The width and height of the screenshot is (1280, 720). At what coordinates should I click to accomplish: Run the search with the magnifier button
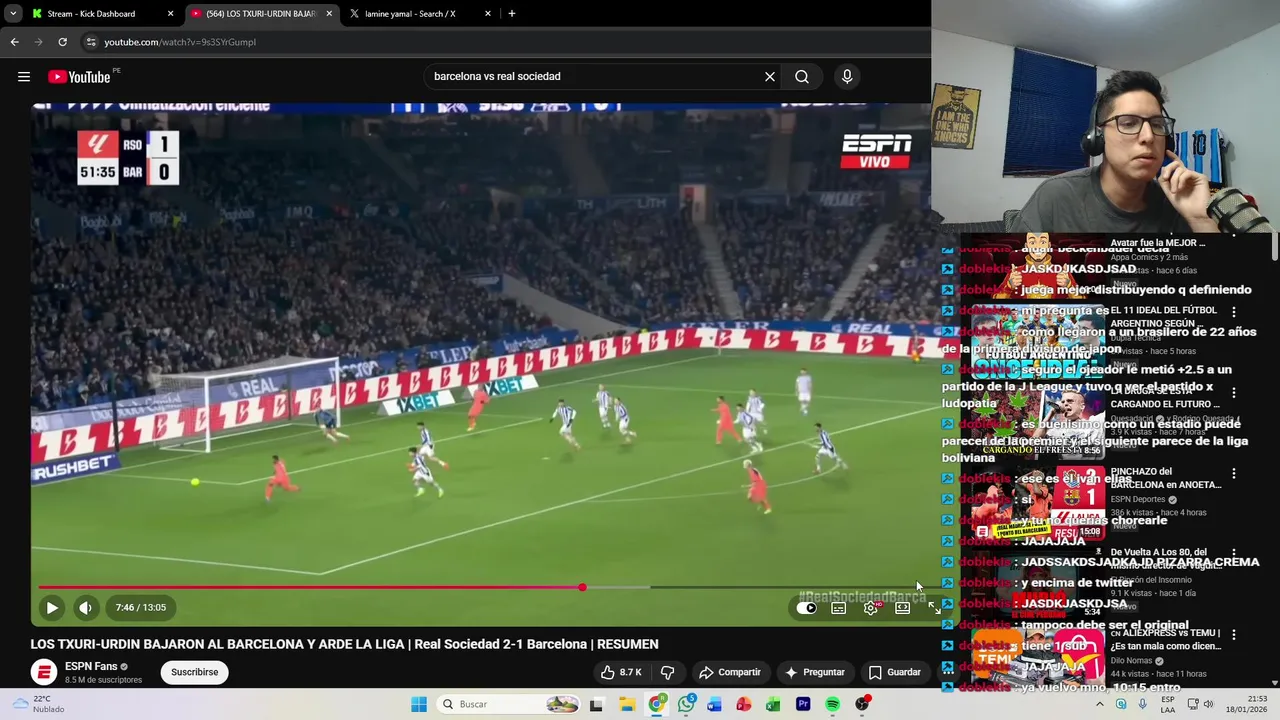pos(802,77)
